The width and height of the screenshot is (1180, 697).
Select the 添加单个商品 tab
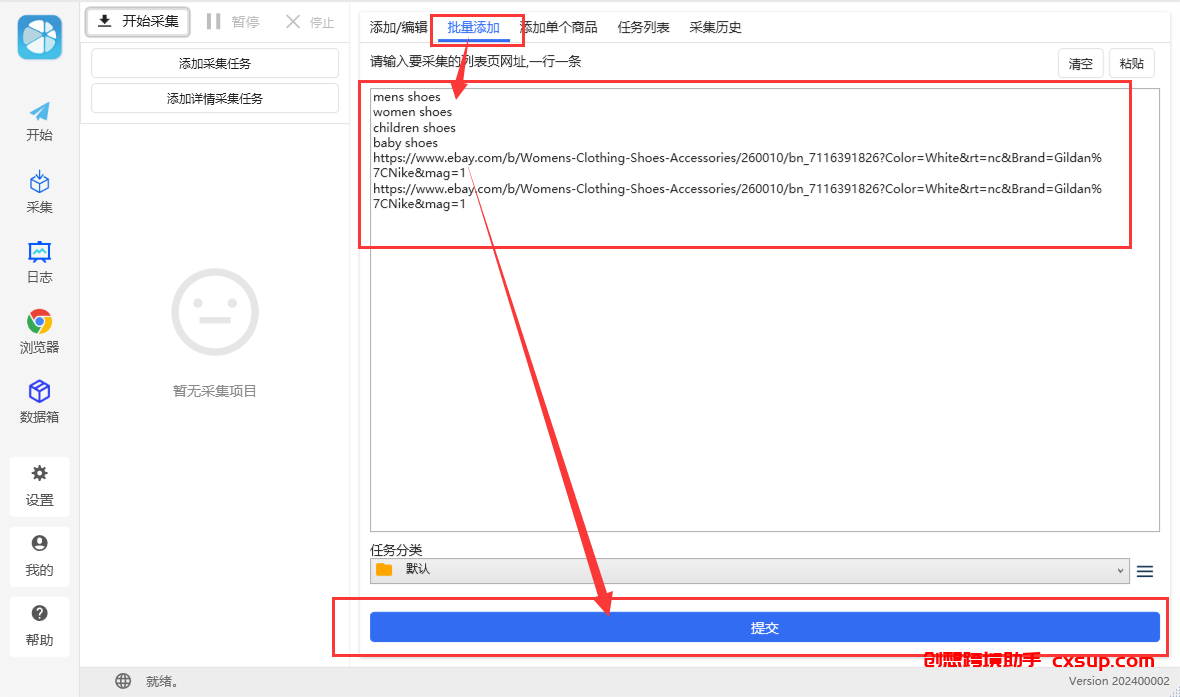(559, 28)
